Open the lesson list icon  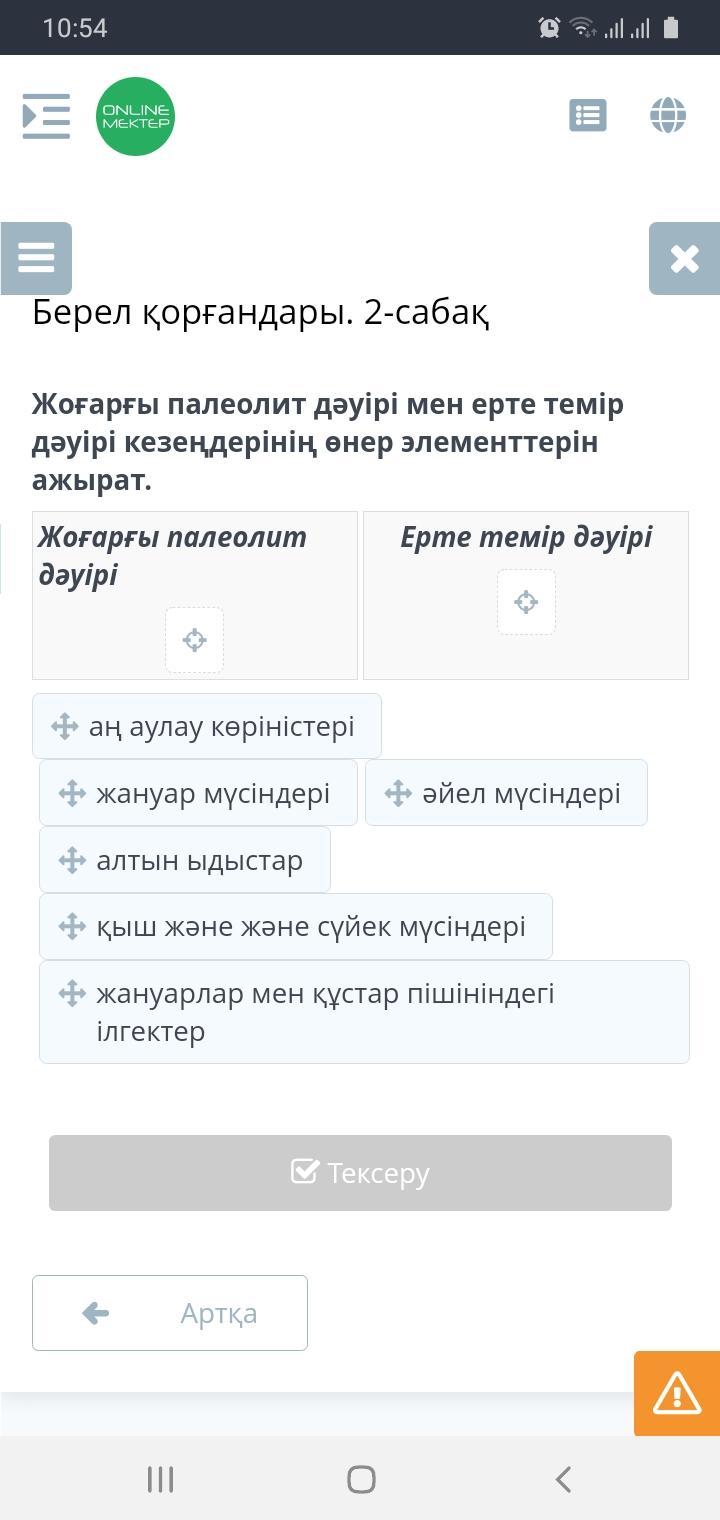588,116
